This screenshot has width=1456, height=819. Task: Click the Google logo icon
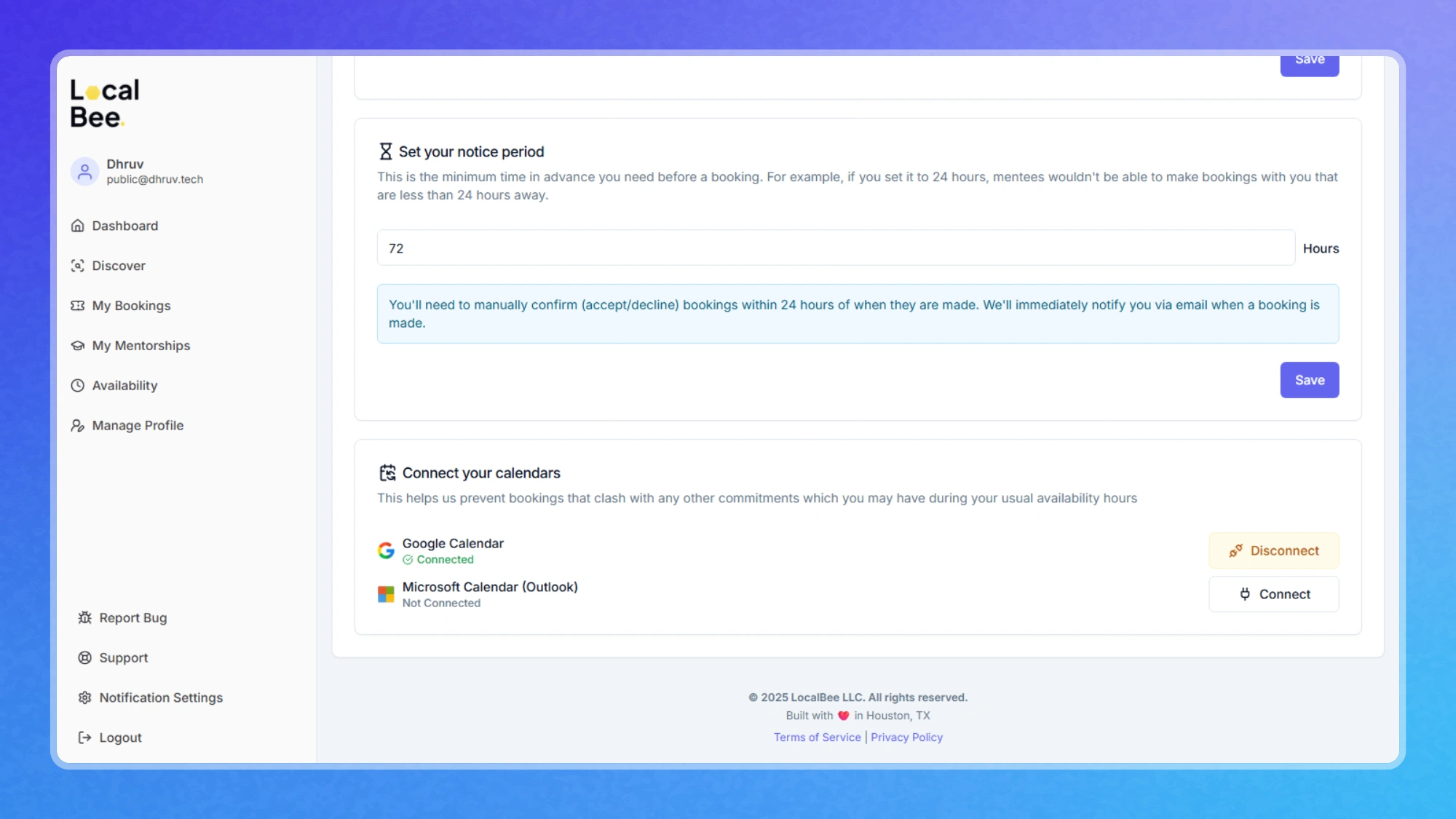point(386,550)
